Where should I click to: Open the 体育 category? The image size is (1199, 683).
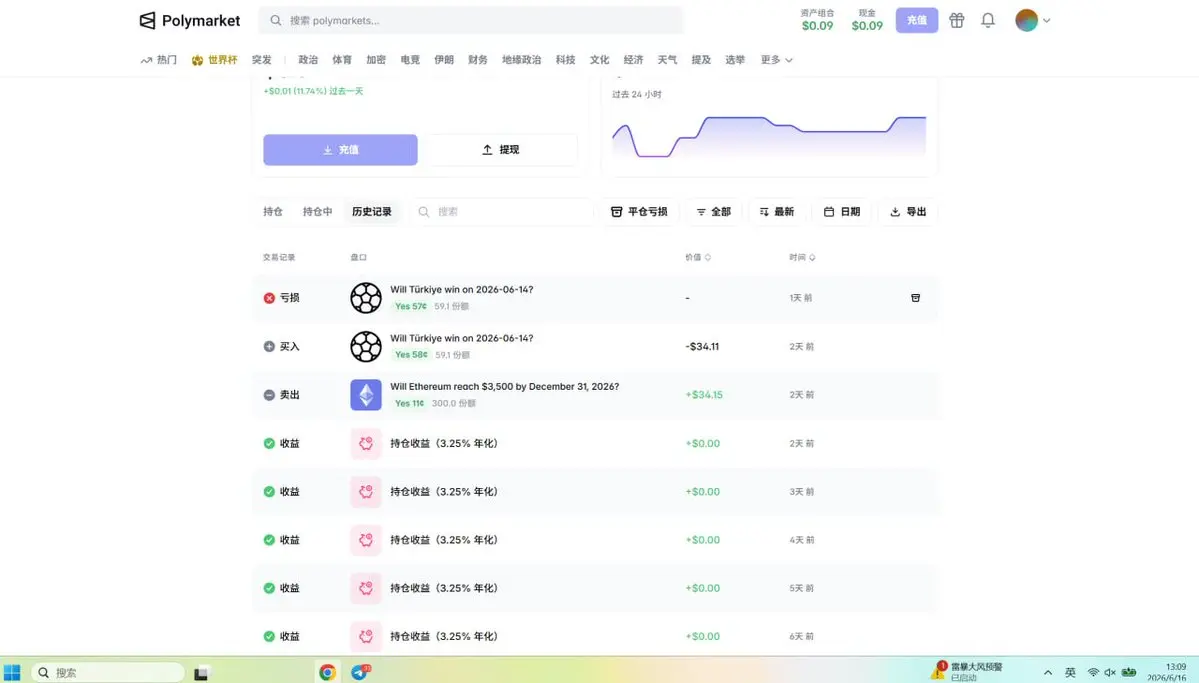pos(342,60)
